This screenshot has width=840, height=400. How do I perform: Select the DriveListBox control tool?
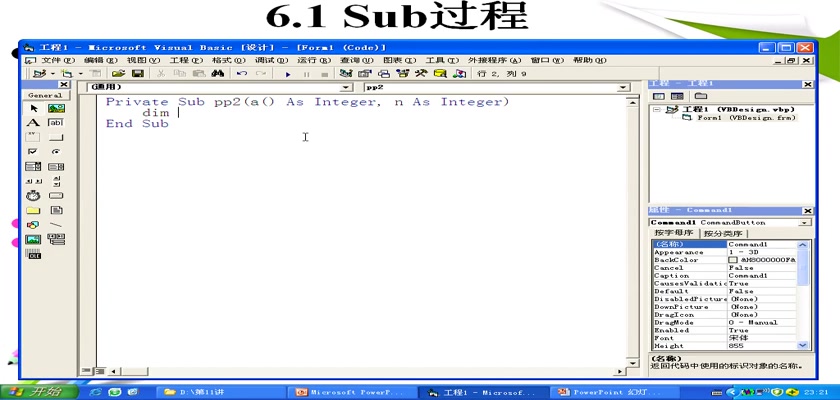coord(56,195)
